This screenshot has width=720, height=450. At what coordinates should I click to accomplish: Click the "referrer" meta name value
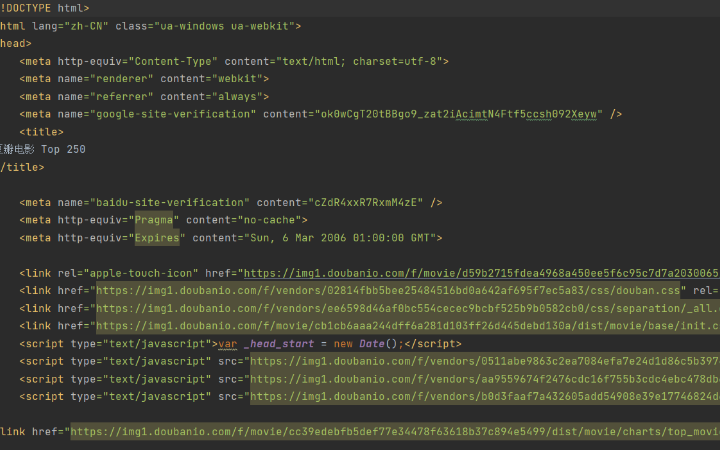(121, 97)
